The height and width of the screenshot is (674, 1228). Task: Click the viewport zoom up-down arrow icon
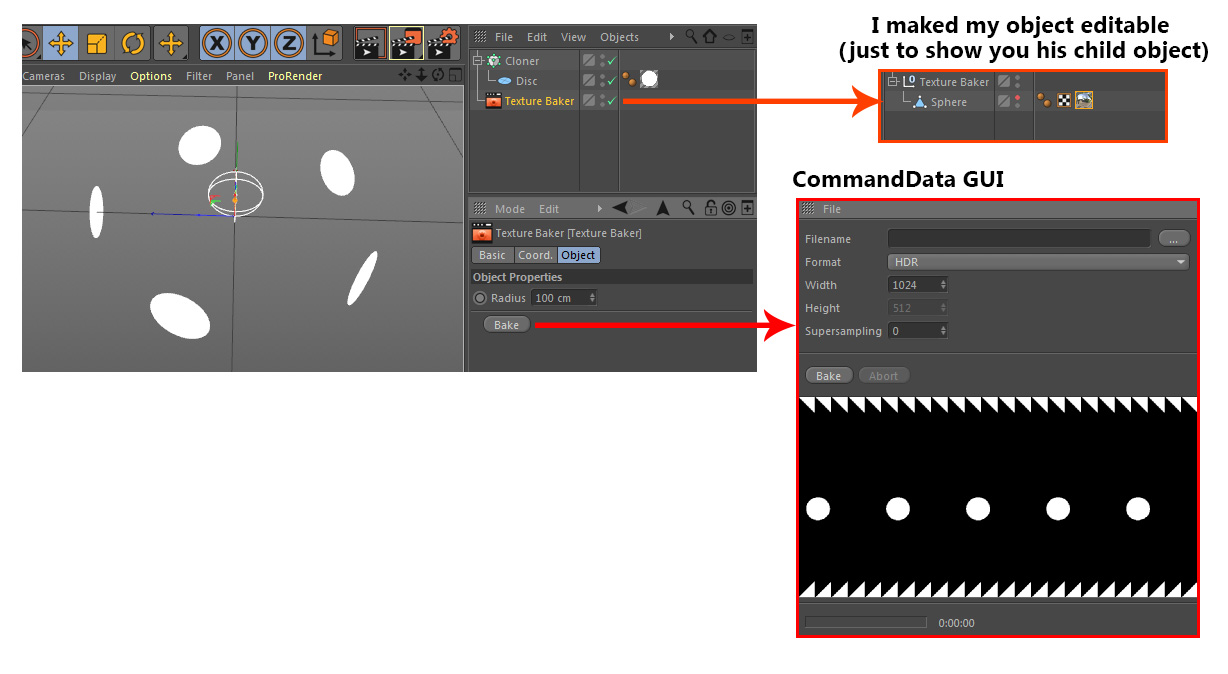(421, 75)
